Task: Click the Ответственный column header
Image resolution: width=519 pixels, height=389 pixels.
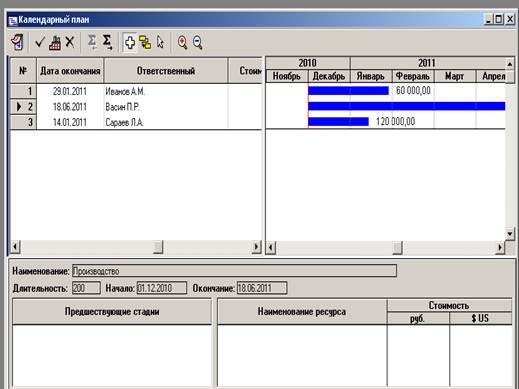Action: click(166, 71)
